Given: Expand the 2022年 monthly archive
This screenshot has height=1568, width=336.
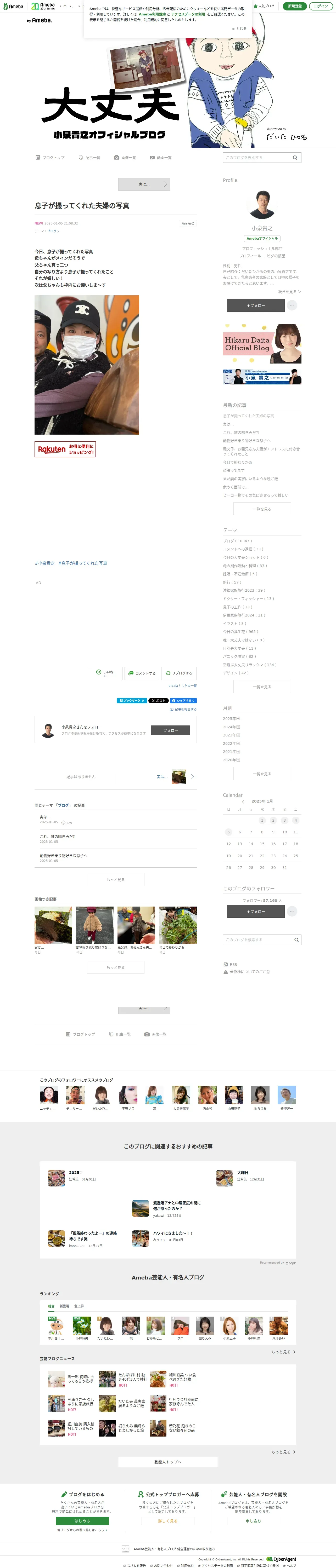Looking at the screenshot, I should (x=232, y=743).
